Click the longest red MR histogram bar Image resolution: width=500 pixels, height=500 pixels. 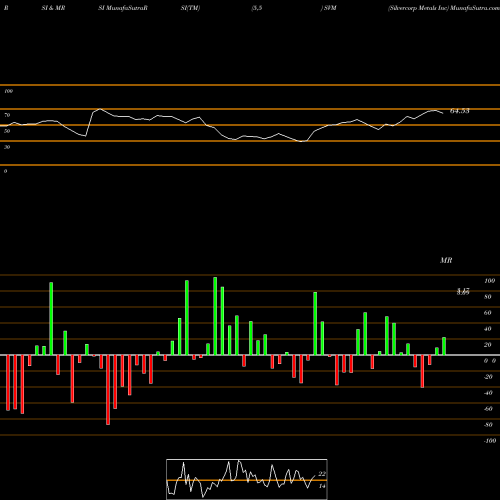[108, 390]
